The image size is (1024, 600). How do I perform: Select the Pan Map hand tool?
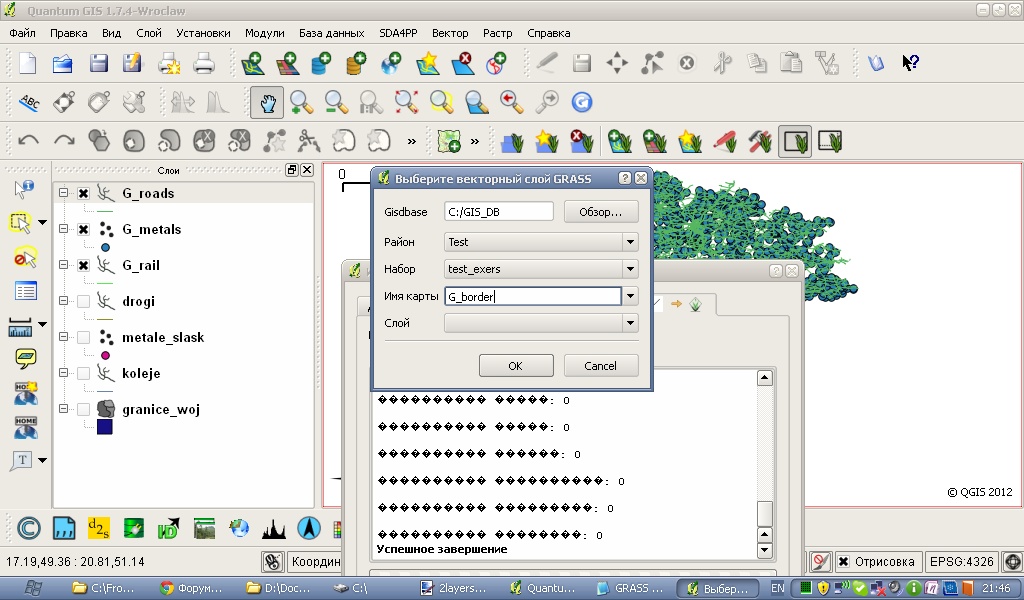(x=267, y=102)
